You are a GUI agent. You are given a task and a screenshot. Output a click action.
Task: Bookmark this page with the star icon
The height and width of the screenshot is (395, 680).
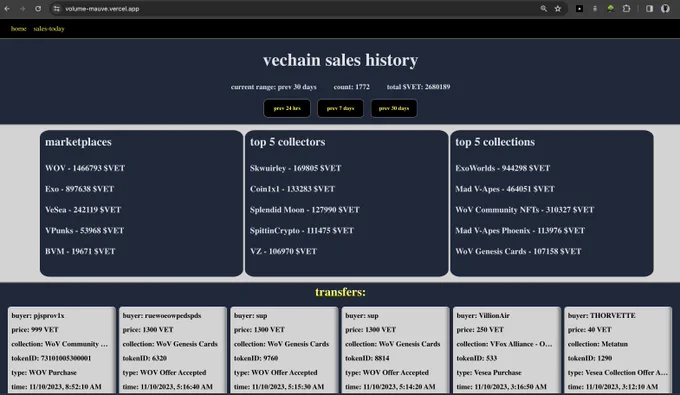point(558,9)
